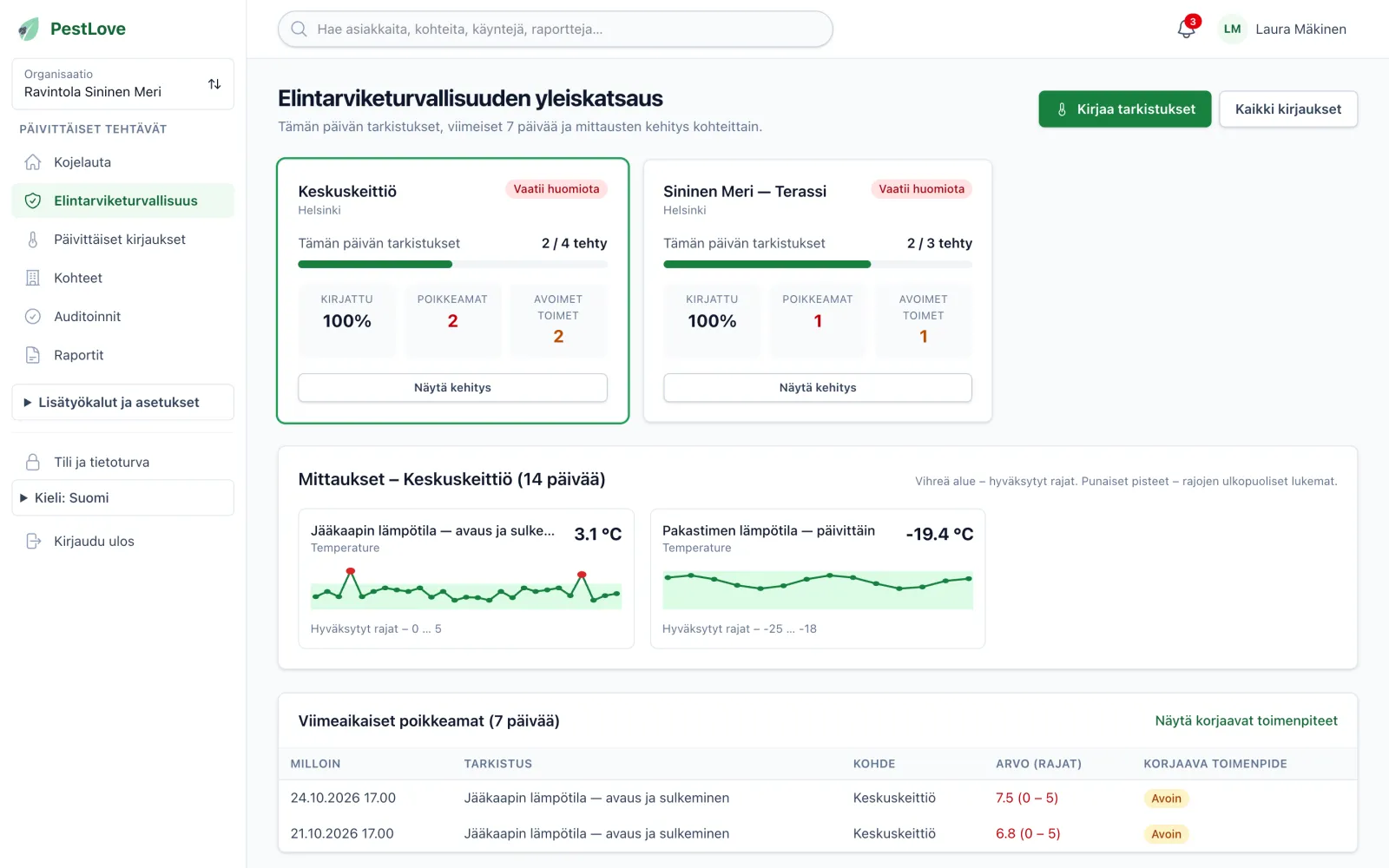Click the Kirjaa tarkistukset button
1389x868 pixels.
point(1124,109)
